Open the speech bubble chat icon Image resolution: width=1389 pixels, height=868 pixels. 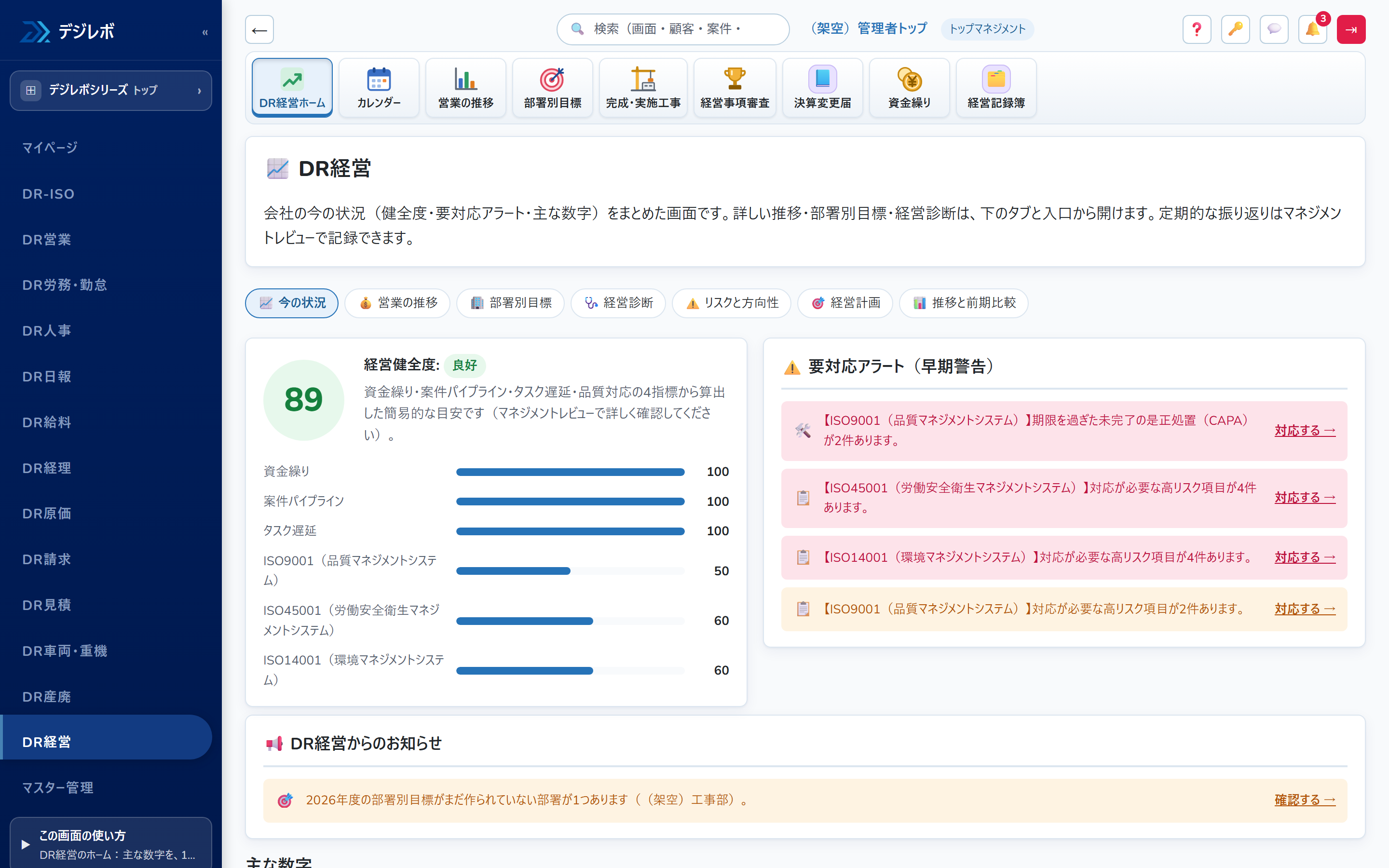coord(1274,29)
